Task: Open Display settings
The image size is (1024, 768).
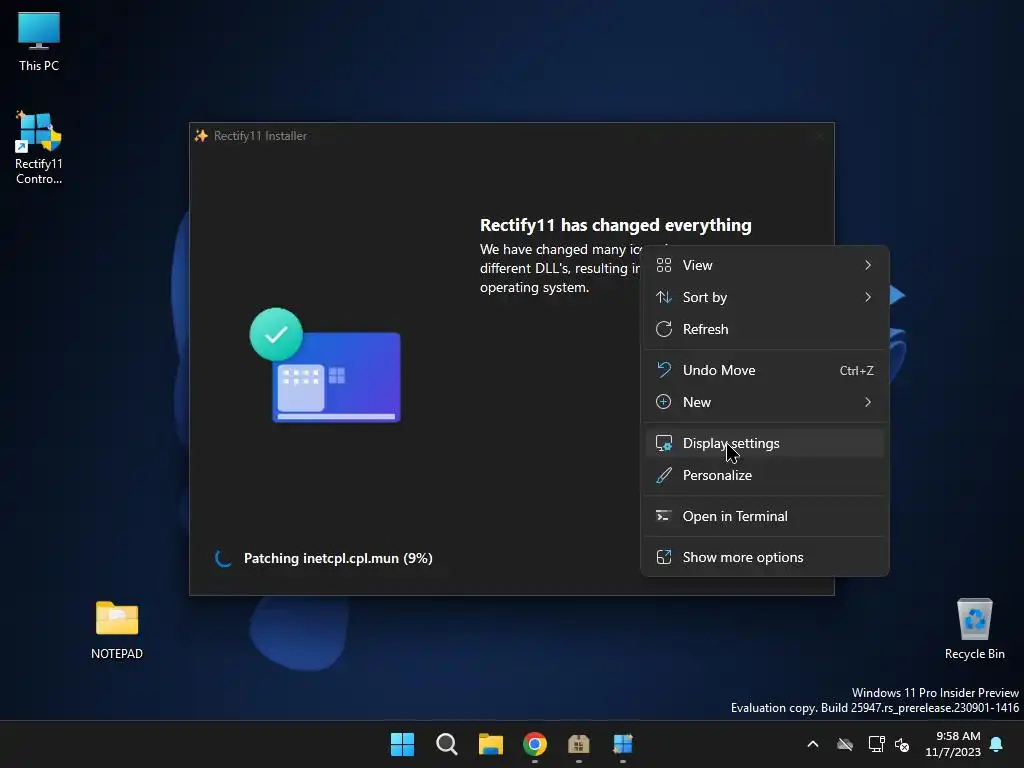Action: [765, 443]
